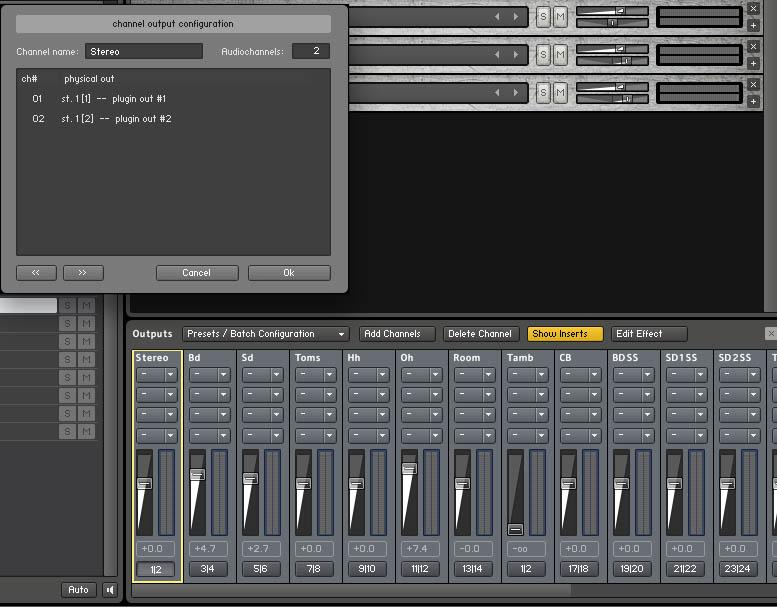Viewport: 777px width, 607px height.
Task: Click the Stereo channel fader handle
Action: click(144, 484)
